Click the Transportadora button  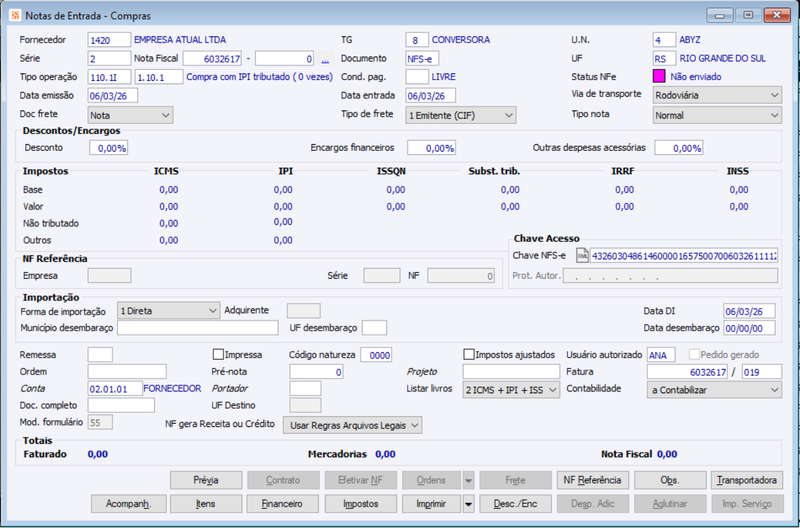pos(746,481)
